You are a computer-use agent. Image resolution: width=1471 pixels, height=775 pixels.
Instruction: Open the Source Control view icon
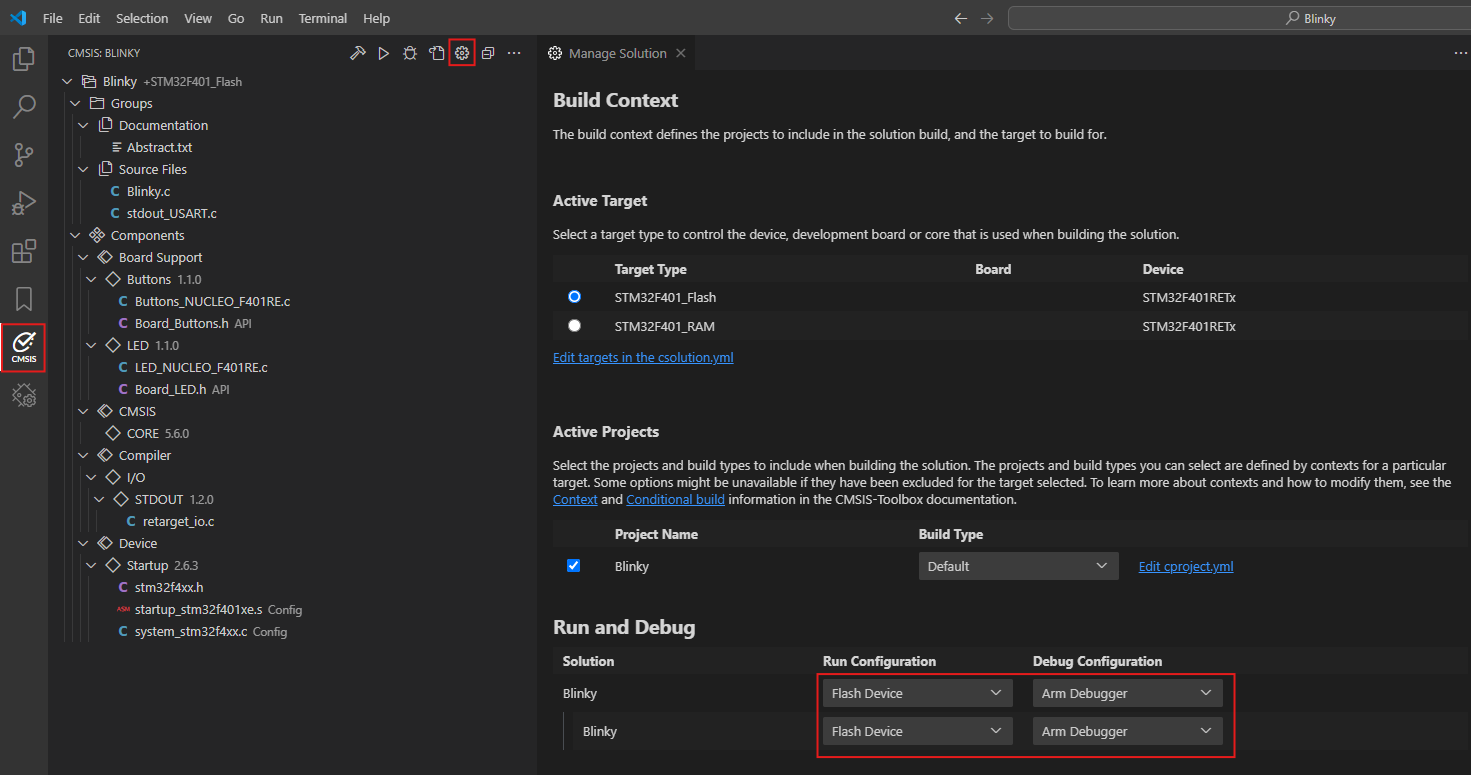pyautogui.click(x=24, y=155)
